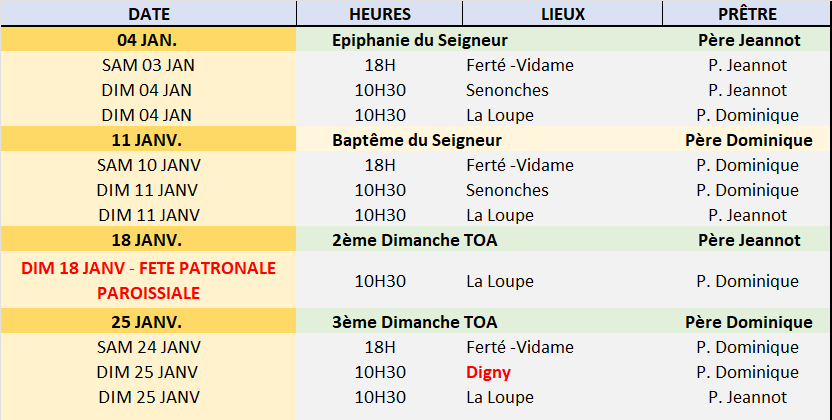The width and height of the screenshot is (832, 420).
Task: Click the 04 JAN. date row
Action: tap(148, 40)
